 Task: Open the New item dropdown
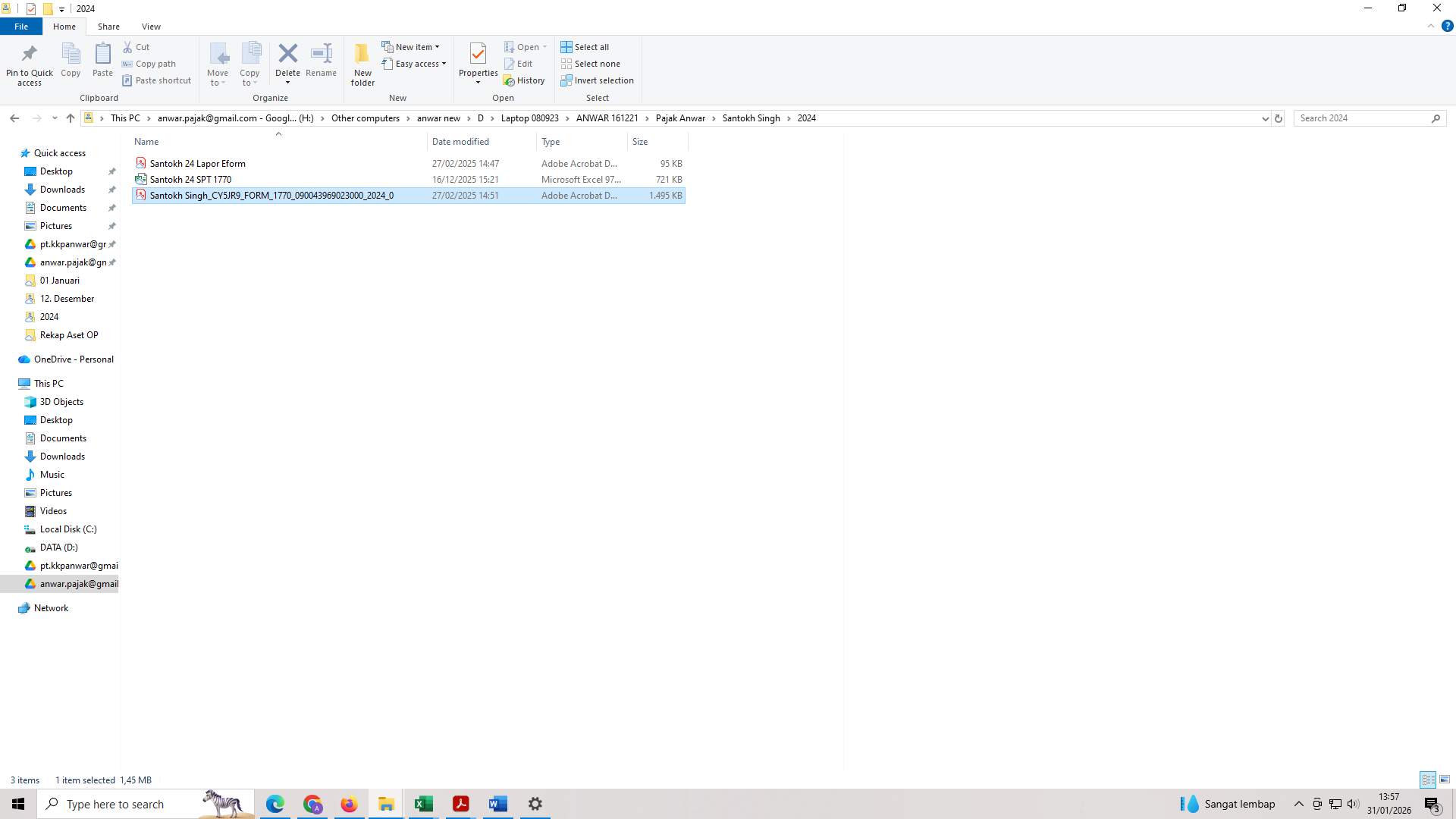tap(413, 46)
